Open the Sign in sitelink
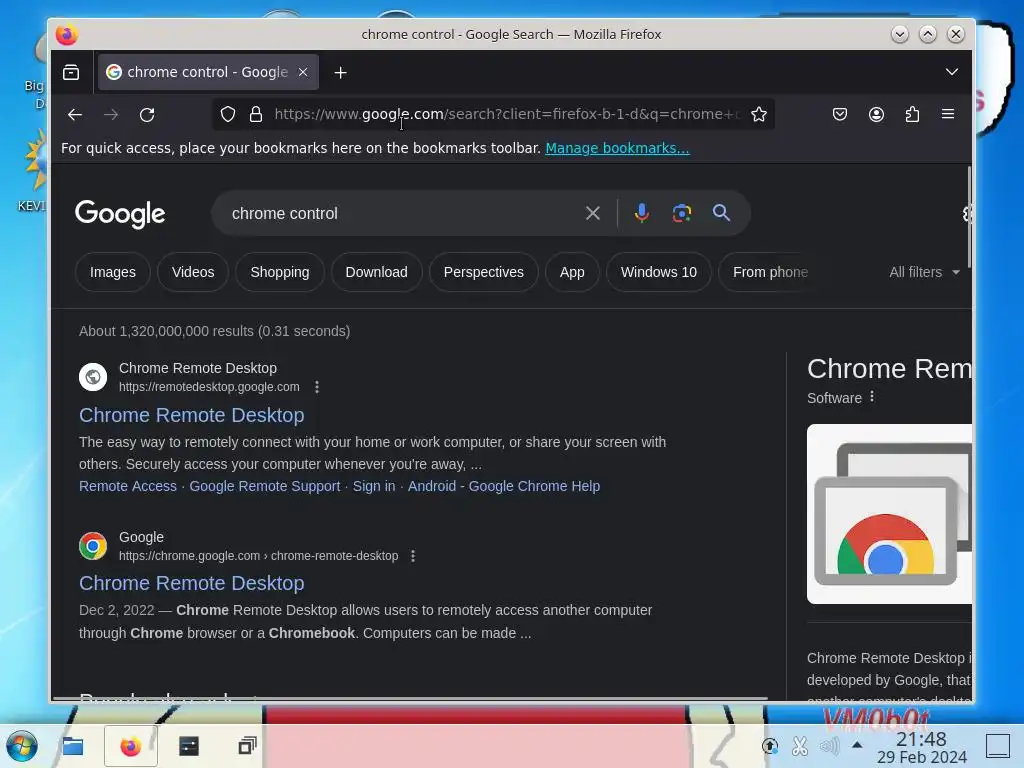1024x768 pixels. (x=374, y=487)
